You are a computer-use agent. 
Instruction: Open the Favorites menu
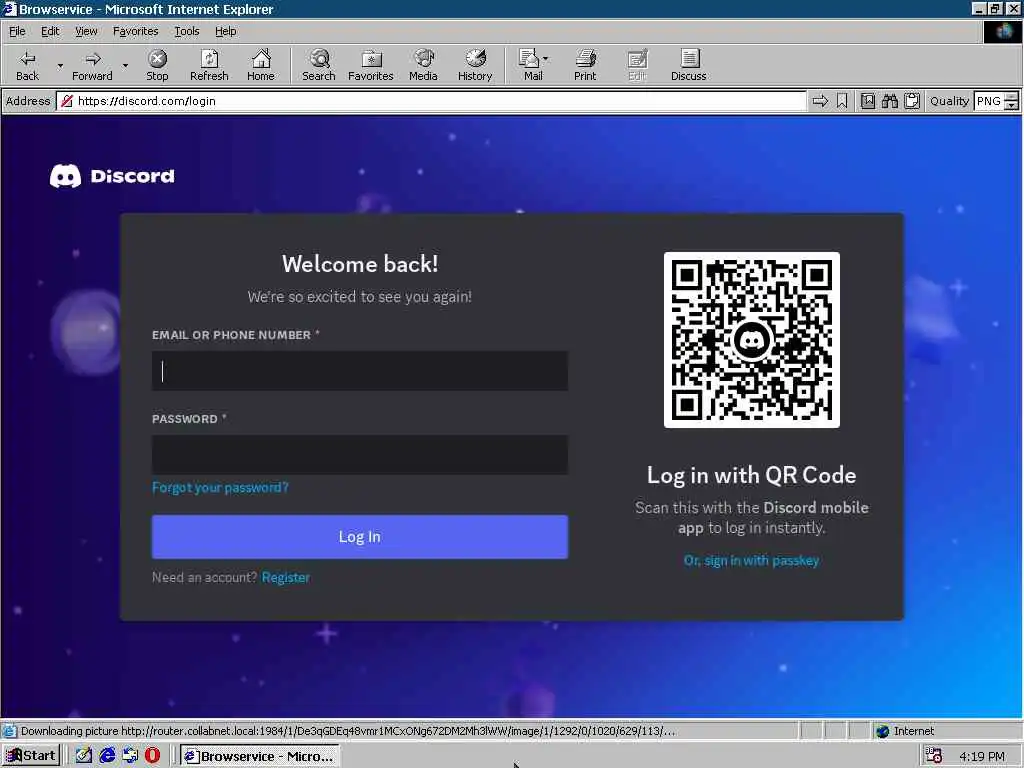(x=136, y=31)
